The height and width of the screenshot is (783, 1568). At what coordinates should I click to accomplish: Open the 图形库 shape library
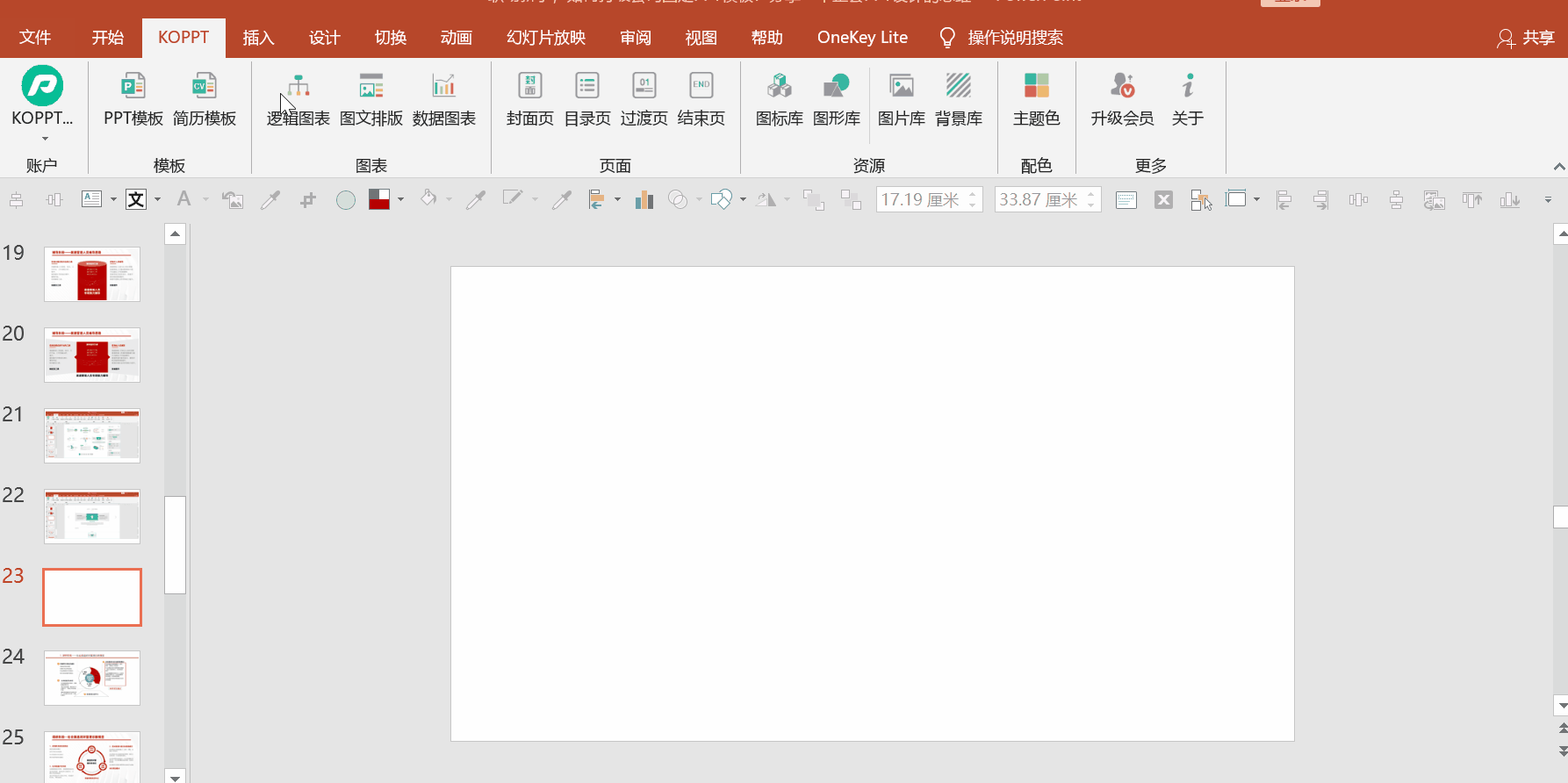pyautogui.click(x=837, y=100)
